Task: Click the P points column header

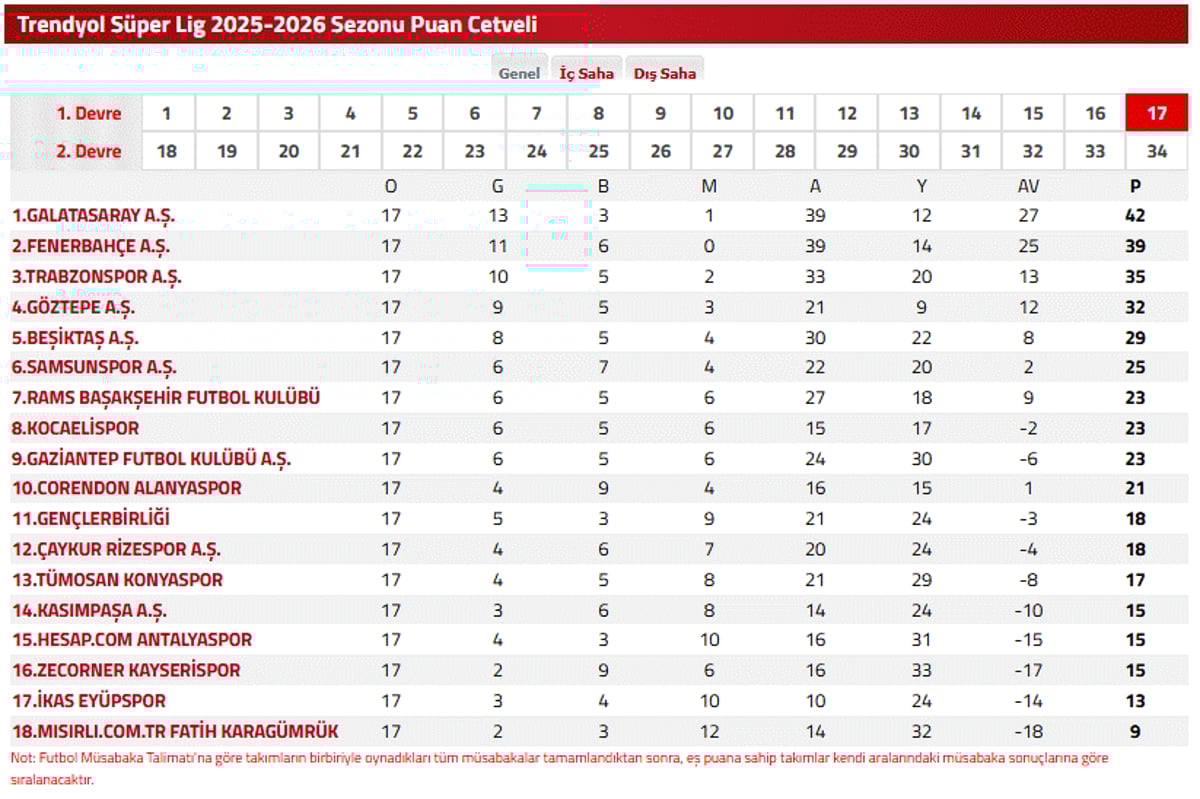Action: (x=1135, y=185)
